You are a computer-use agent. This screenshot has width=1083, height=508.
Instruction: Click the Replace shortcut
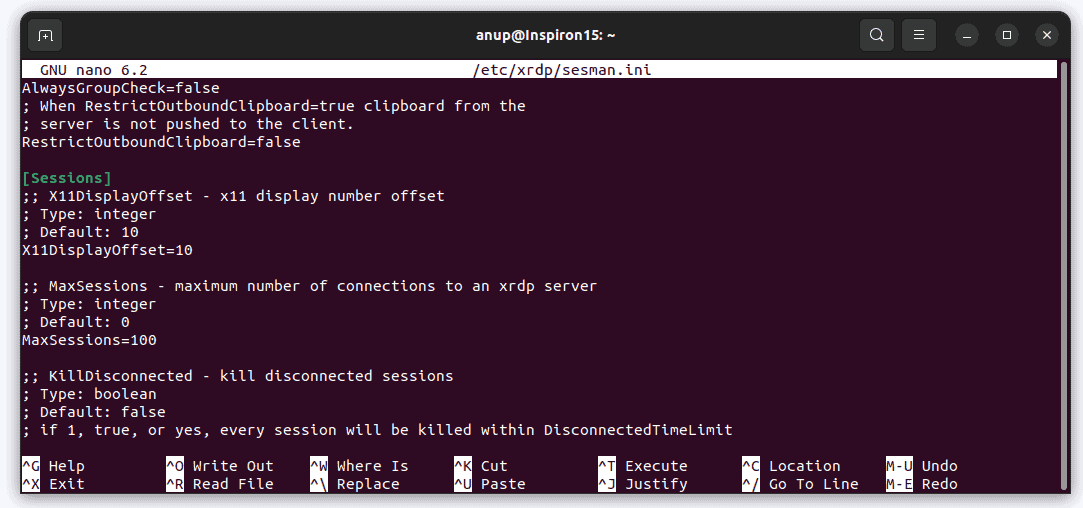(x=367, y=484)
